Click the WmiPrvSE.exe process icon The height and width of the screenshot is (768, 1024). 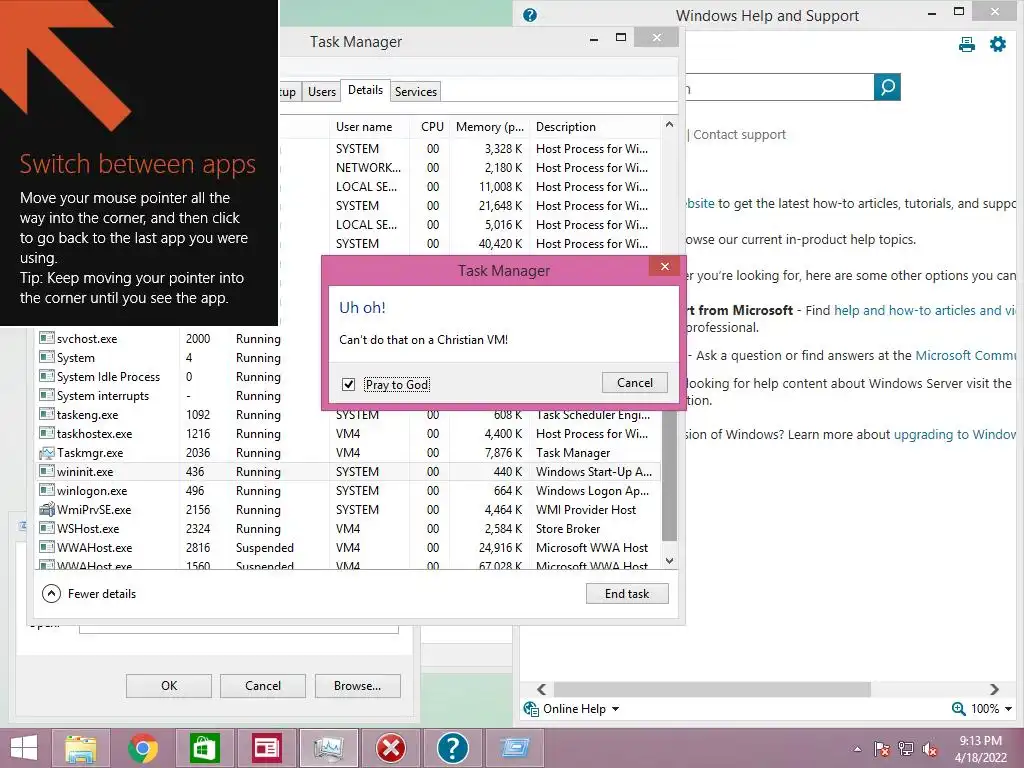point(46,509)
